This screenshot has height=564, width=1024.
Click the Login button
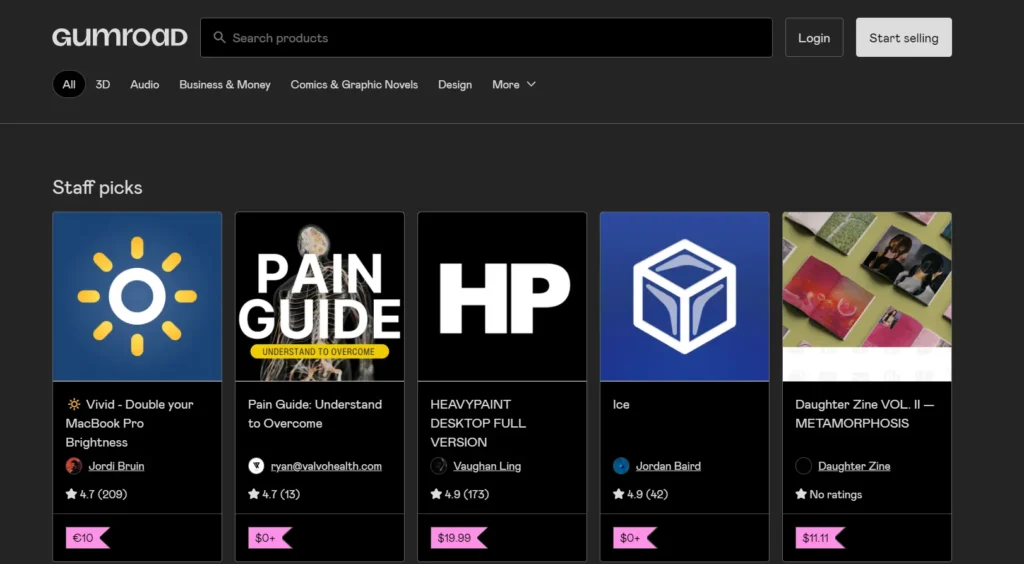pos(814,37)
